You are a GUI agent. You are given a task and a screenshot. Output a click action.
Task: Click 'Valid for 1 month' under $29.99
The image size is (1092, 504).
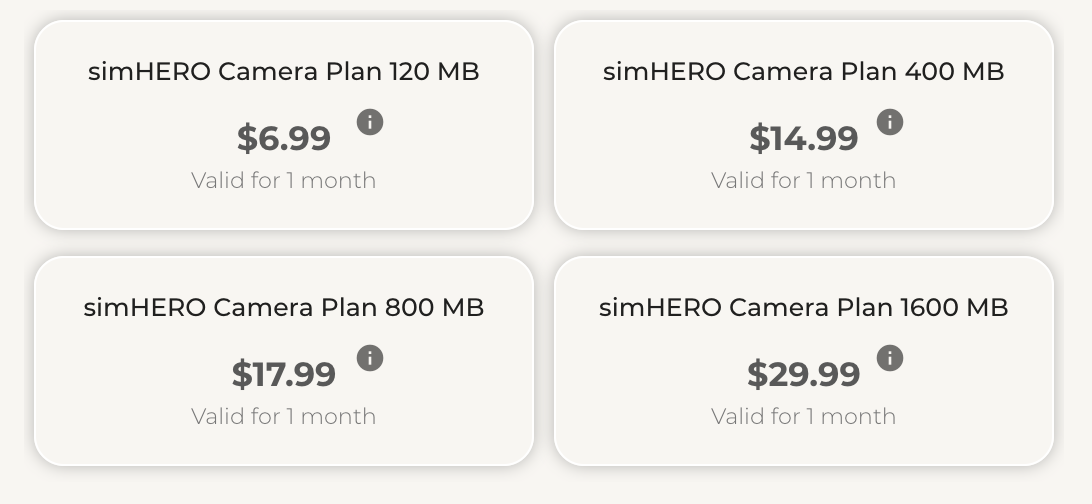[x=804, y=417]
